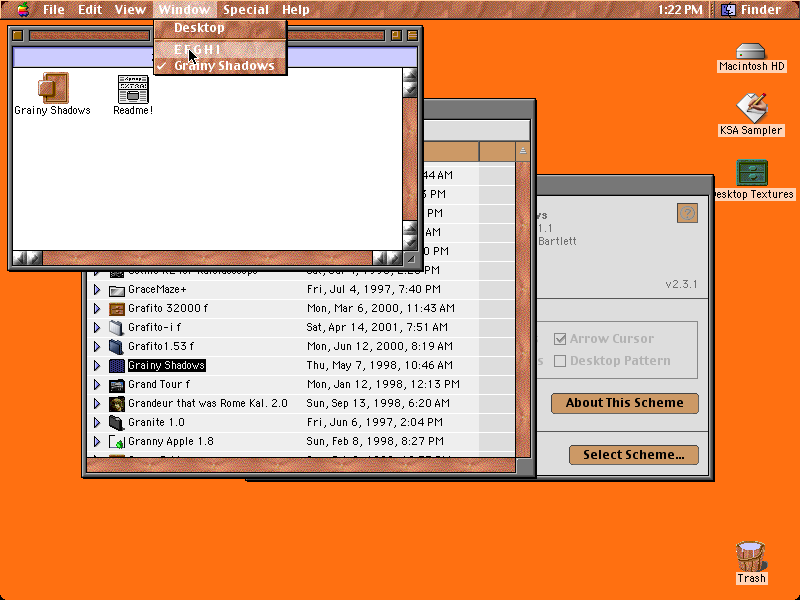Image resolution: width=800 pixels, height=600 pixels.
Task: Click the Select Scheme... button
Action: click(x=634, y=455)
